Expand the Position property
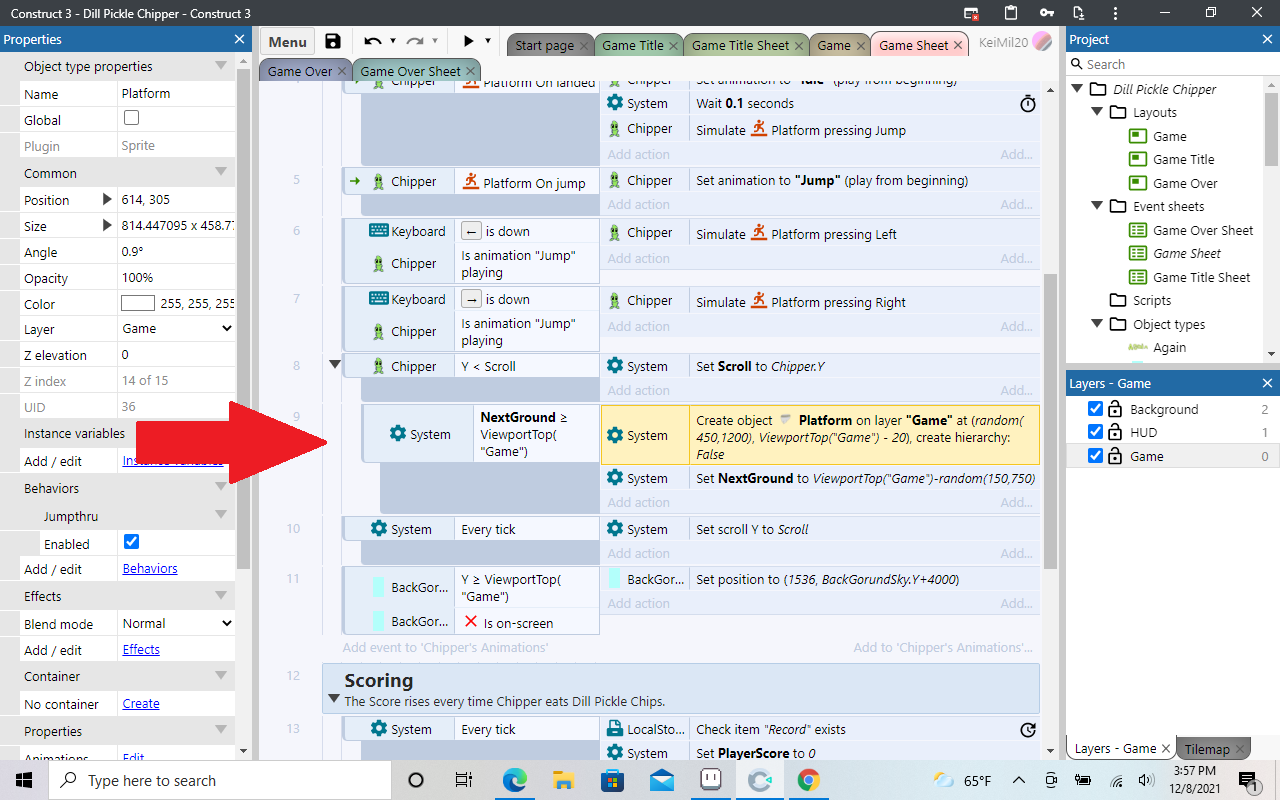The width and height of the screenshot is (1280, 800). [x=108, y=199]
